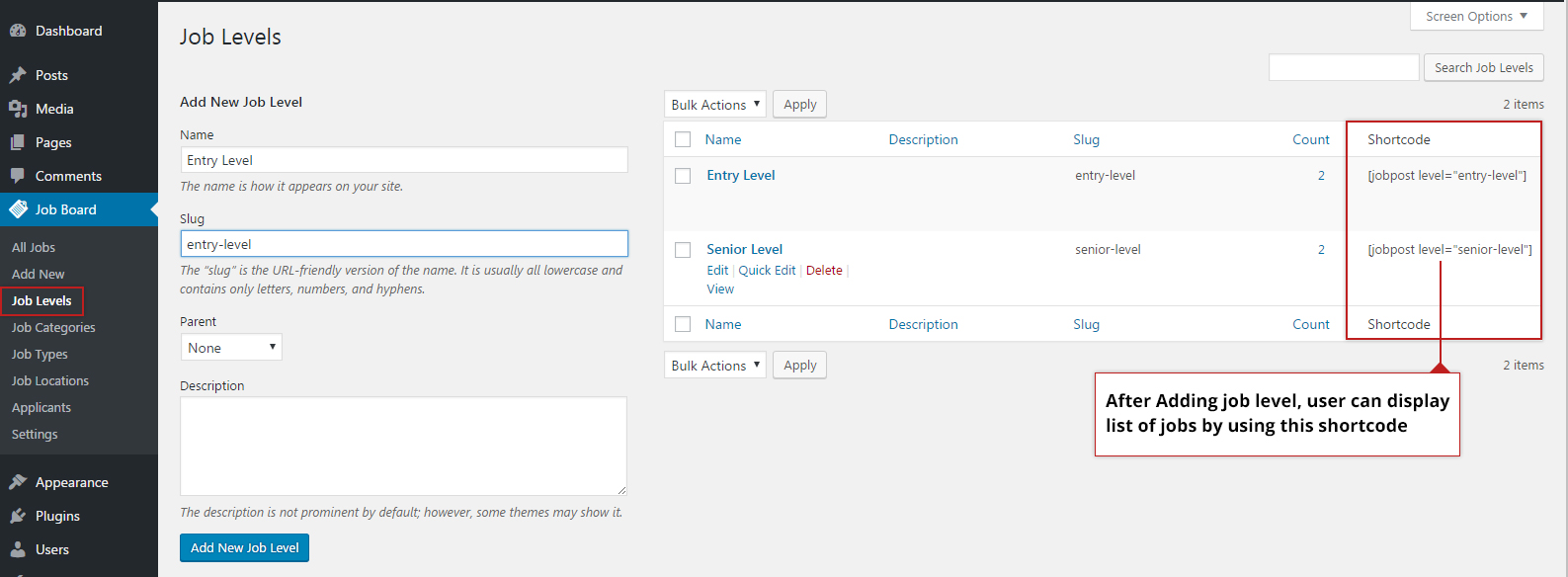Focus the job levels search box
1568x577 pixels.
pos(1344,67)
